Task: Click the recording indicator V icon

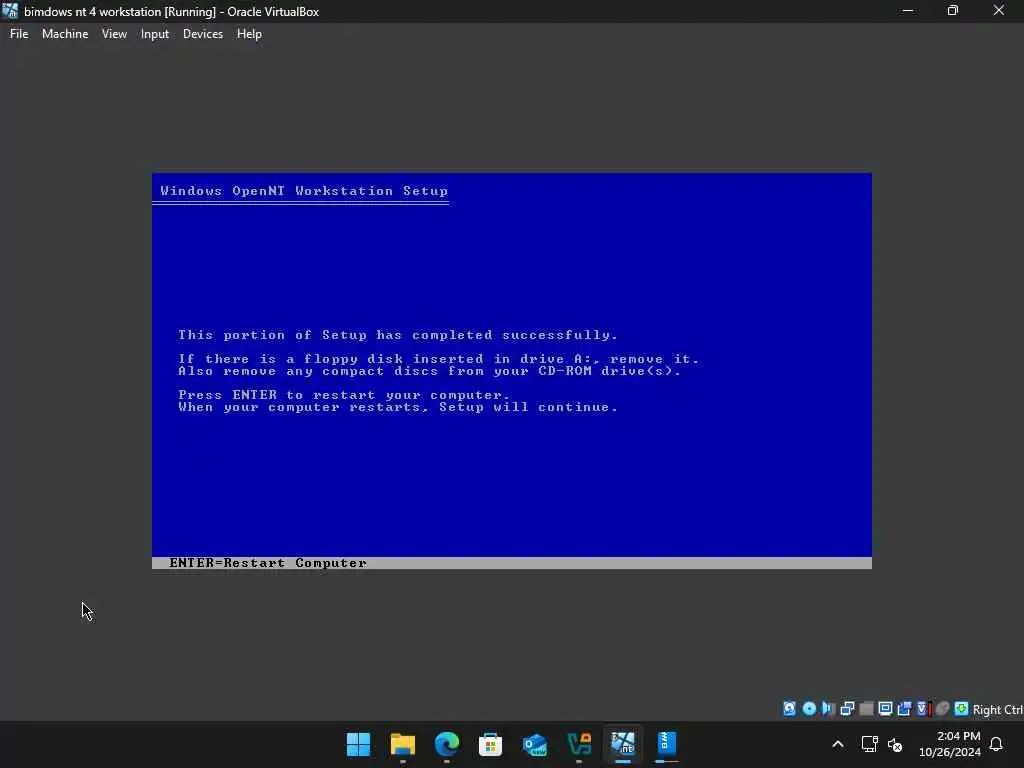Action: pos(923,709)
